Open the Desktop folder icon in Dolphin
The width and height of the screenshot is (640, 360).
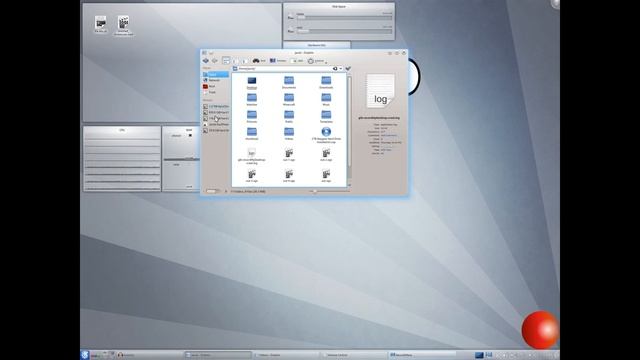[252, 82]
